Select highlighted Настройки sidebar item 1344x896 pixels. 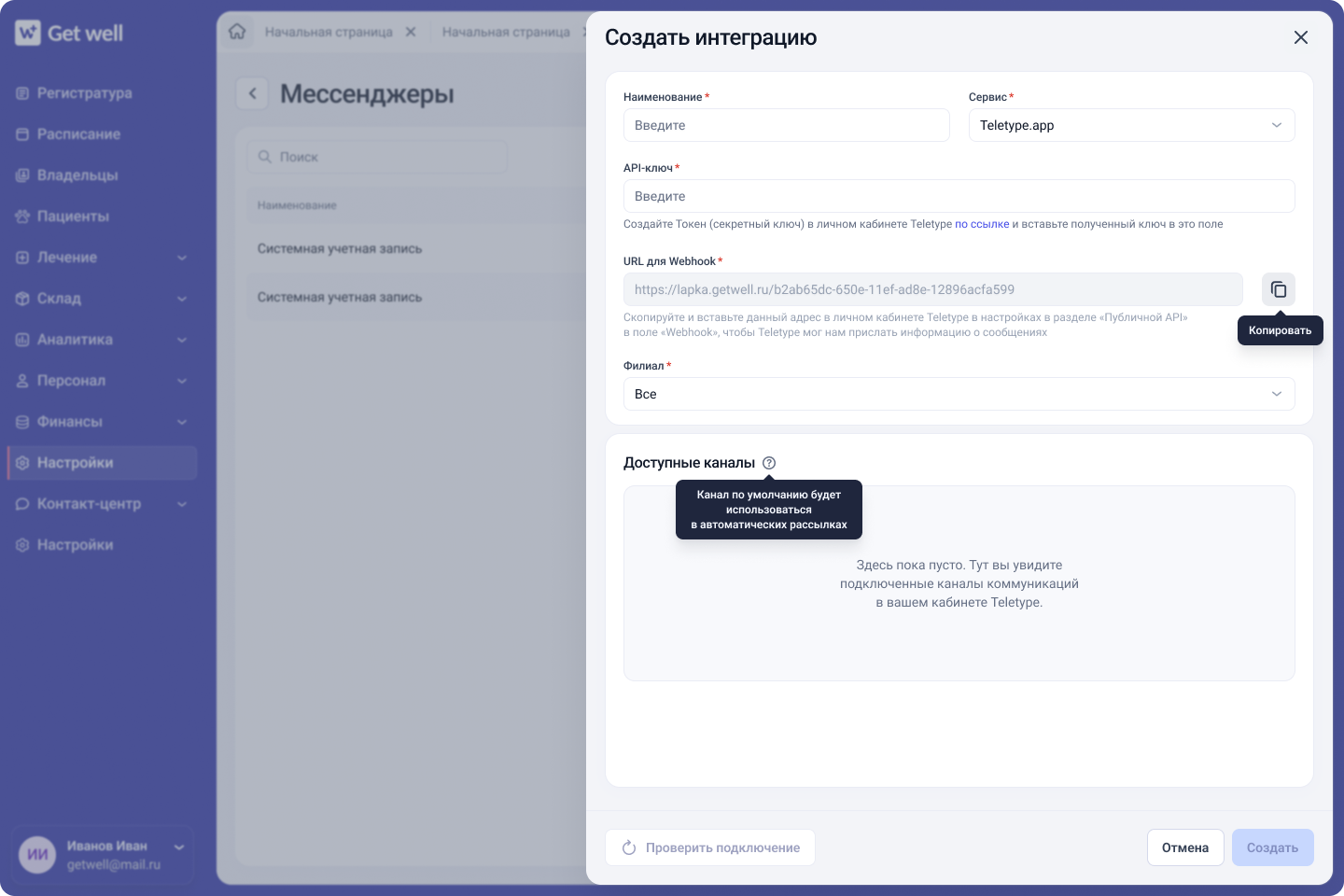point(103,463)
